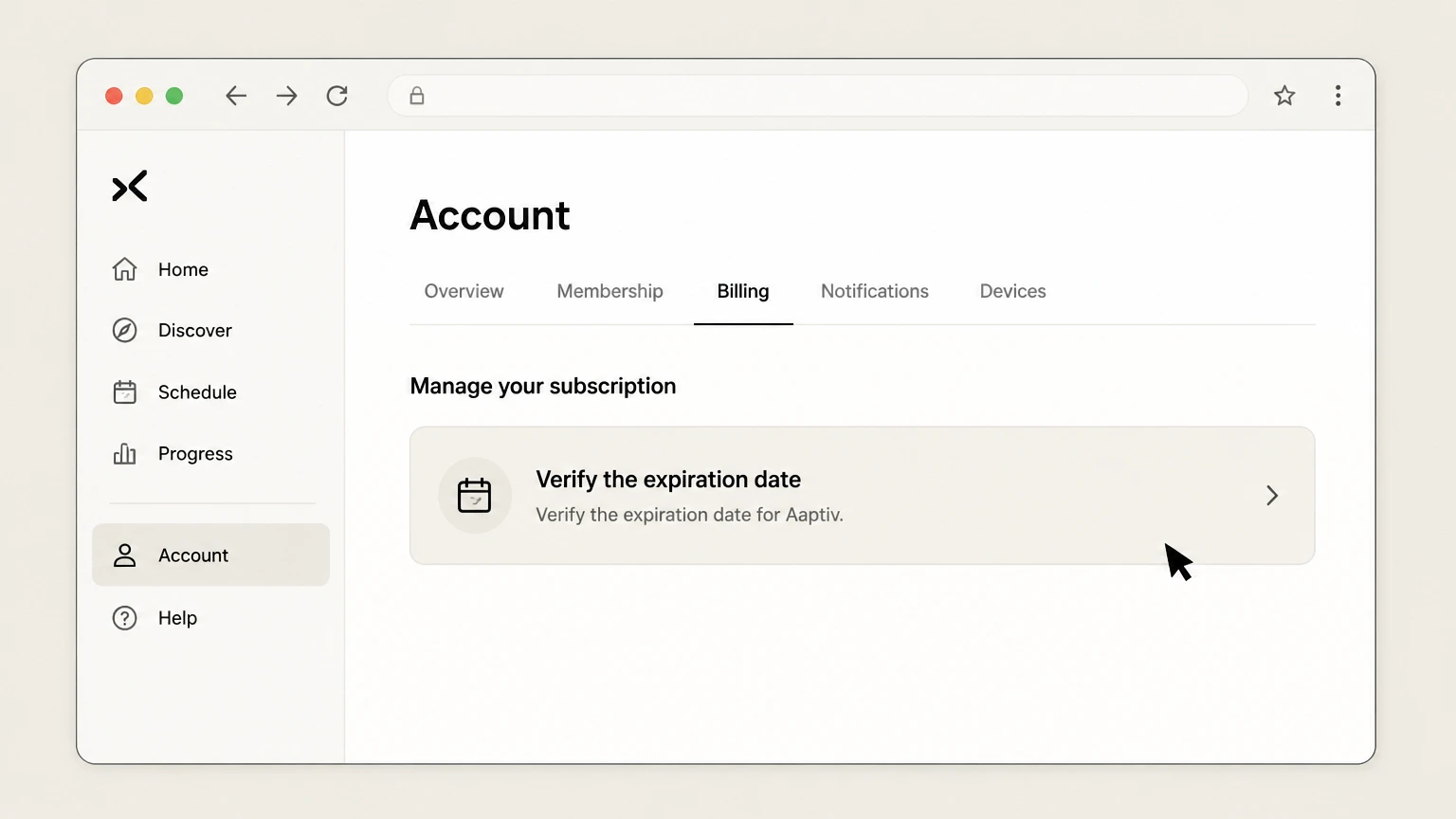Click the Manage your subscription heading
Image resolution: width=1456 pixels, height=819 pixels.
[x=543, y=386]
